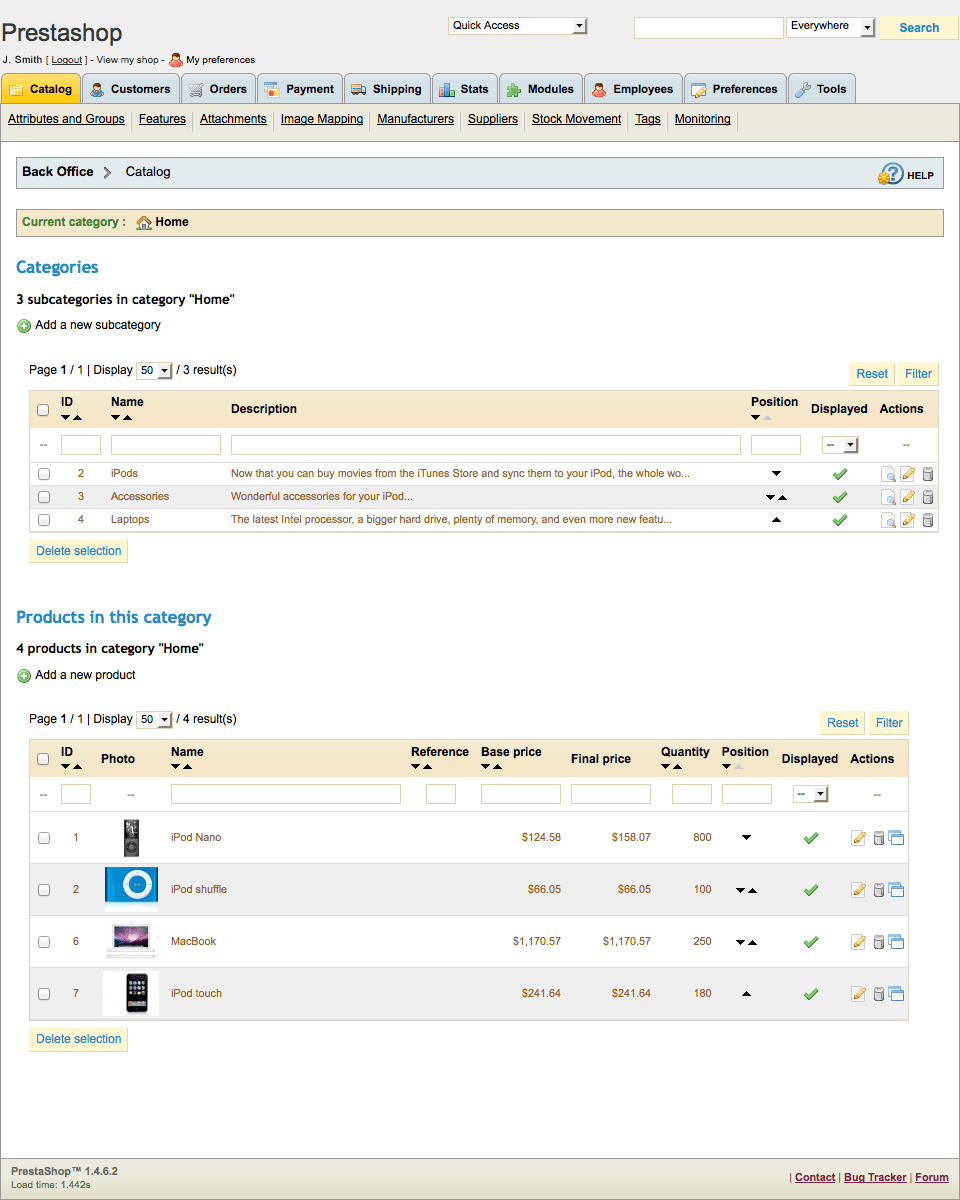
Task: Expand the Everywhere search scope dropdown
Action: tap(830, 27)
